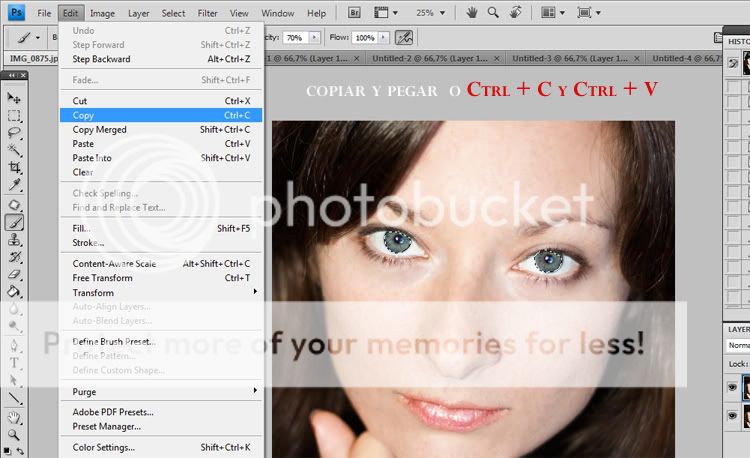Select the Eyedropper tool
Screen dimensions: 750x458
[x=14, y=185]
